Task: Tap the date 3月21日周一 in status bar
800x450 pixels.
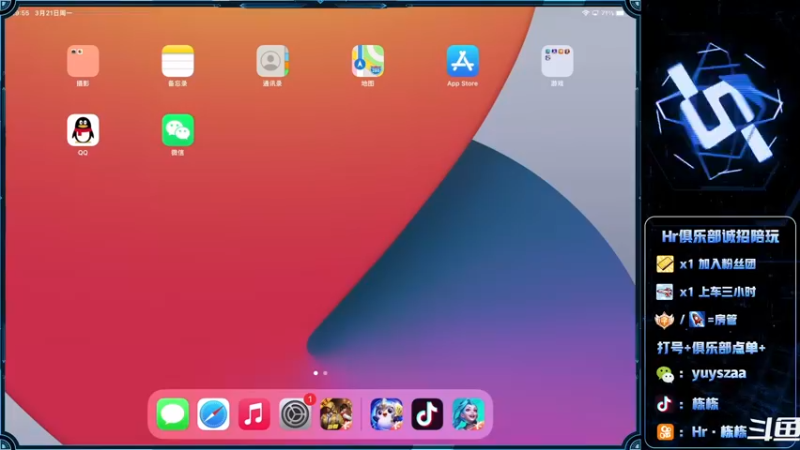Action: click(54, 13)
